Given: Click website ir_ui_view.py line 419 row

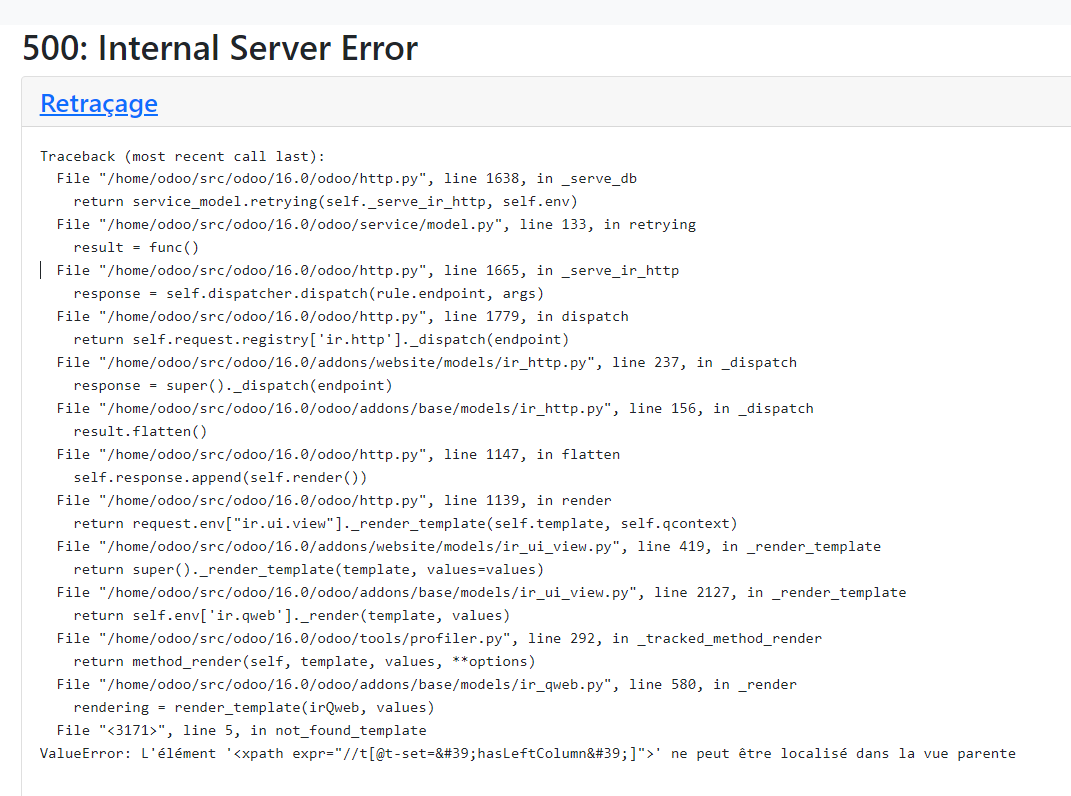Looking at the screenshot, I should [x=469, y=547].
